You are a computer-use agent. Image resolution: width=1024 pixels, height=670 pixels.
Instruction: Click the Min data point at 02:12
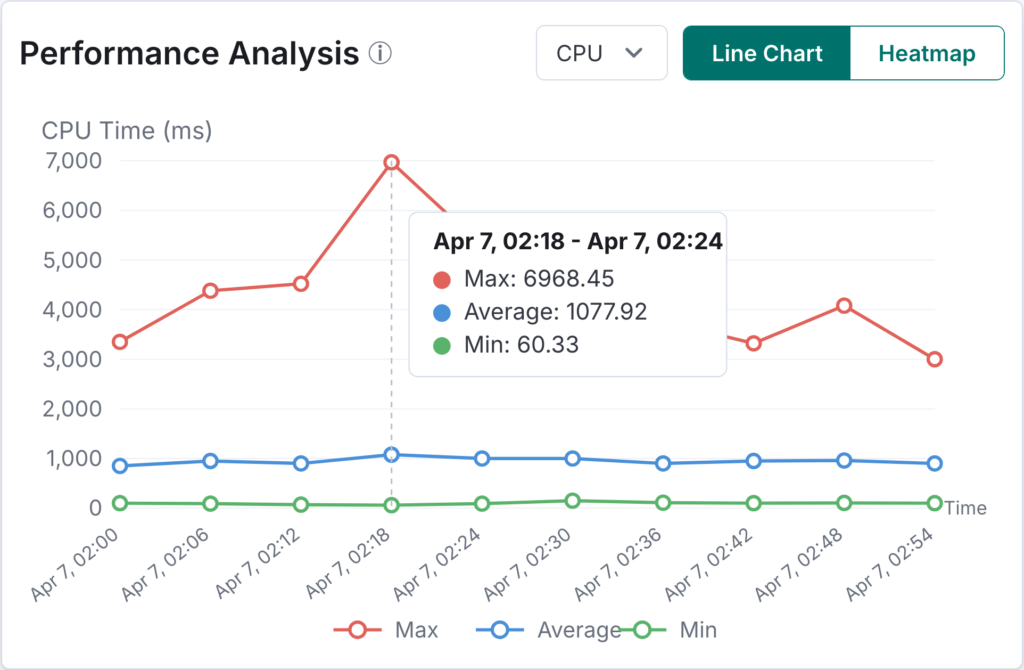pos(300,505)
